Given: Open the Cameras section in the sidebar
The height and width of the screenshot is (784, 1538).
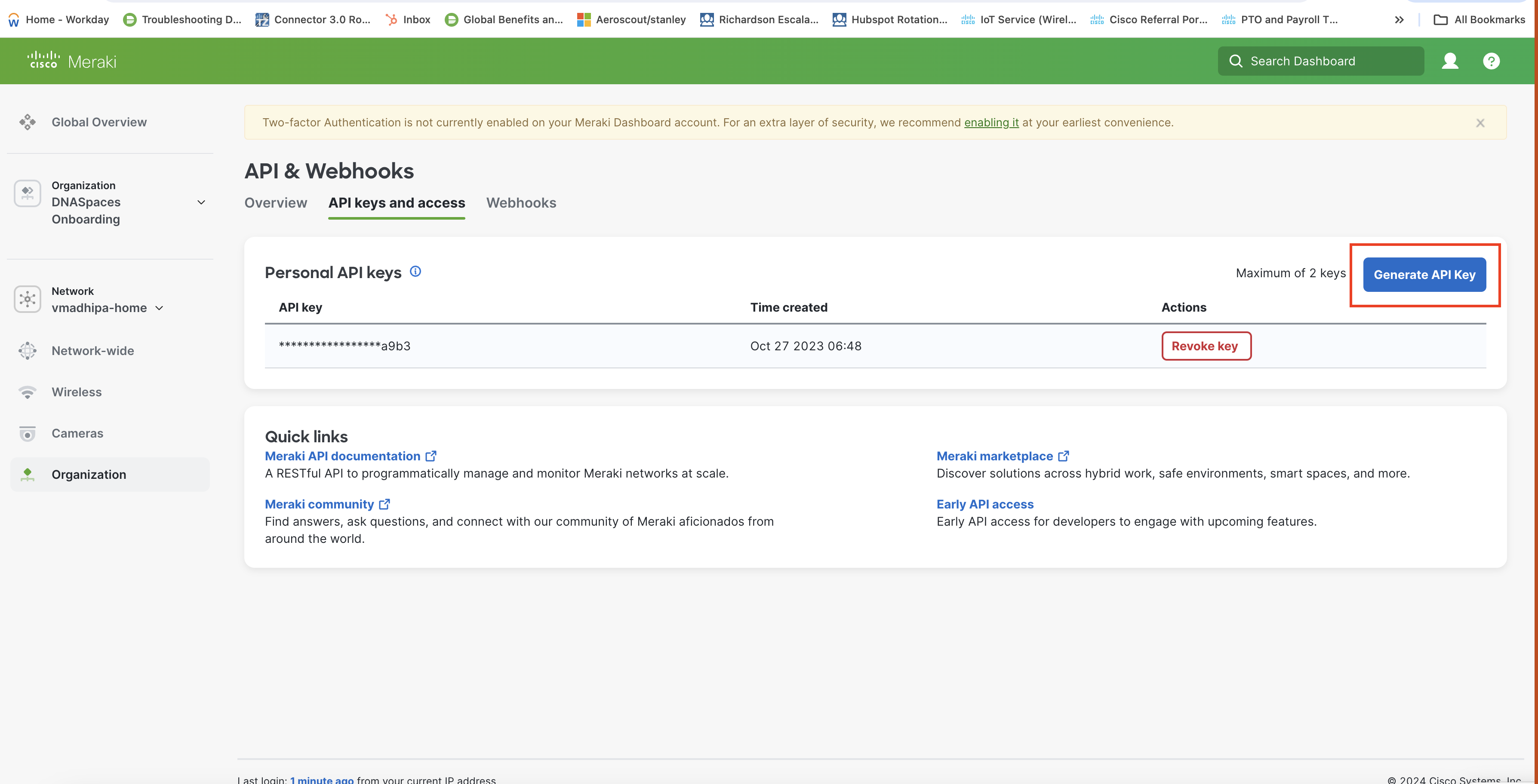Looking at the screenshot, I should [x=77, y=433].
